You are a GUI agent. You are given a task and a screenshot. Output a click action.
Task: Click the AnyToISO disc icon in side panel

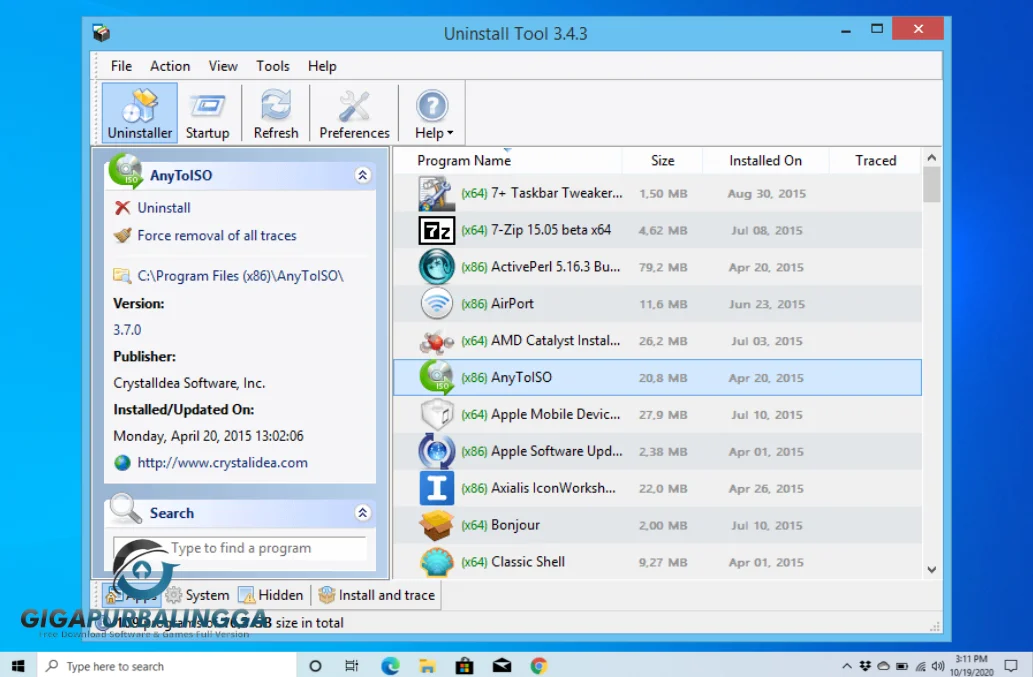pyautogui.click(x=126, y=171)
